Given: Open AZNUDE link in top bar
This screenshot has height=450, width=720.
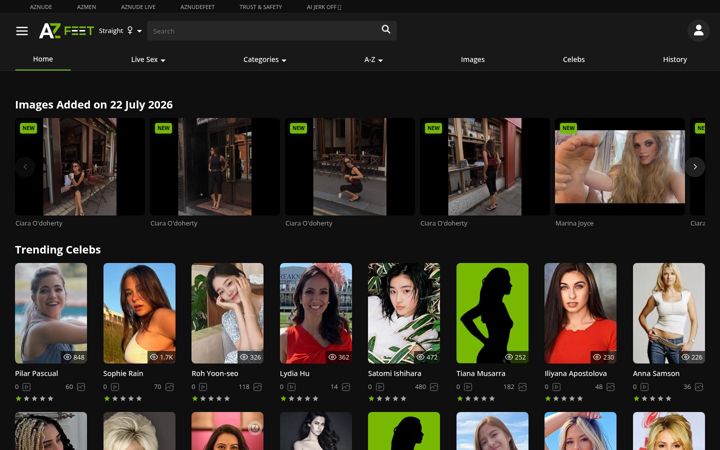Looking at the screenshot, I should coord(41,7).
